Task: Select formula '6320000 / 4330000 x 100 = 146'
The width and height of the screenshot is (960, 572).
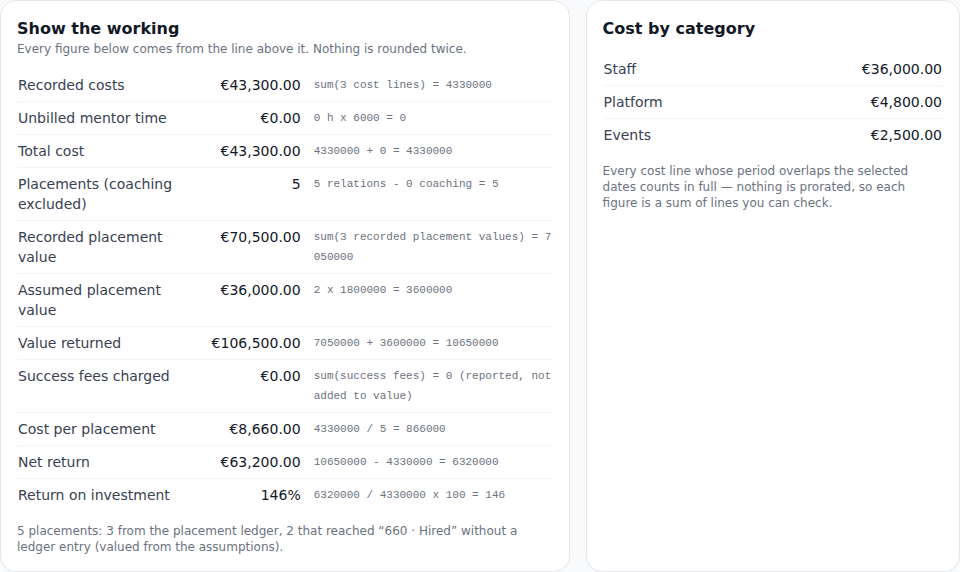Action: coord(409,495)
